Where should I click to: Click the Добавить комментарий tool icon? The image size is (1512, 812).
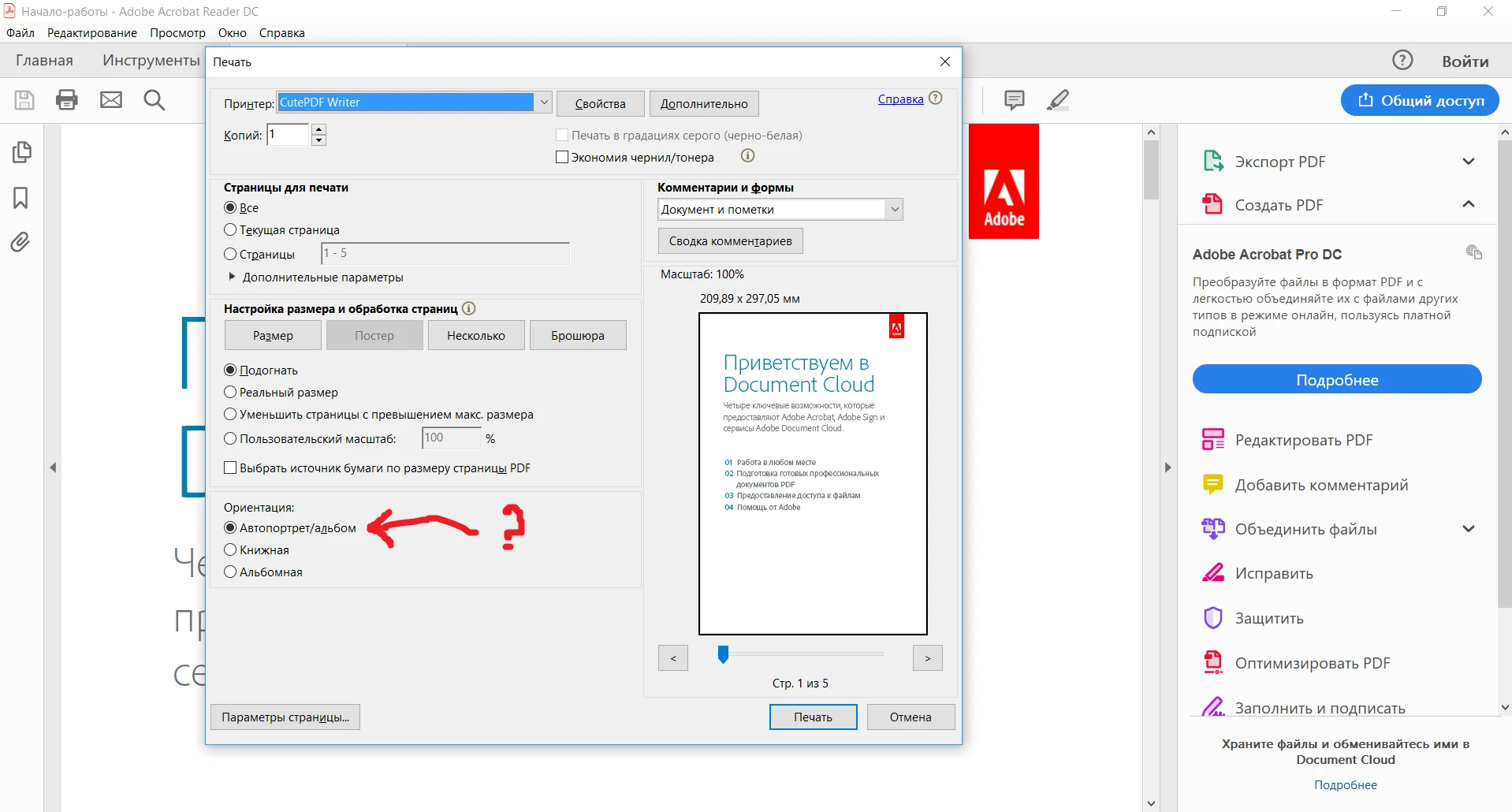pyautogui.click(x=1212, y=484)
